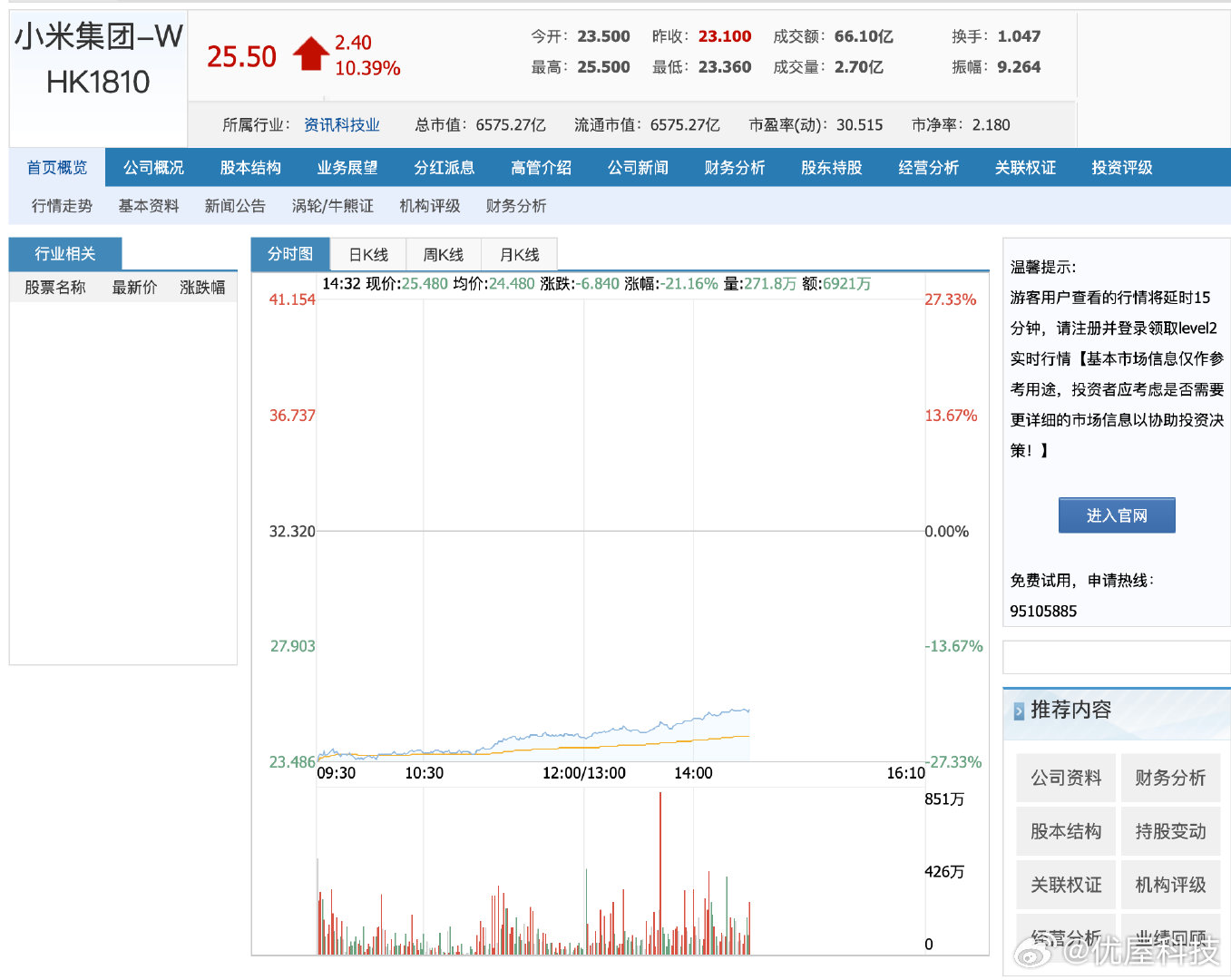Open 股本结构 in recommended content
This screenshot has width=1231, height=980.
1066,831
